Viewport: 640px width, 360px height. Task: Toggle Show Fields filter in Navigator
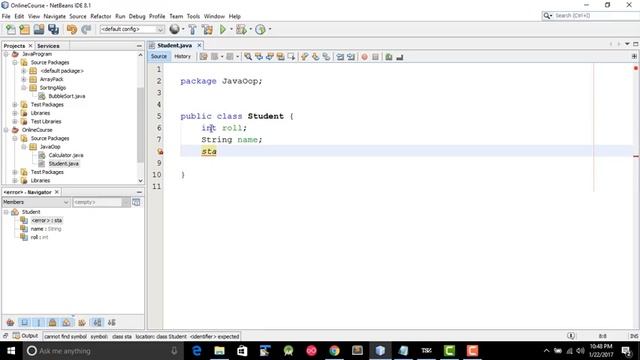point(24,323)
